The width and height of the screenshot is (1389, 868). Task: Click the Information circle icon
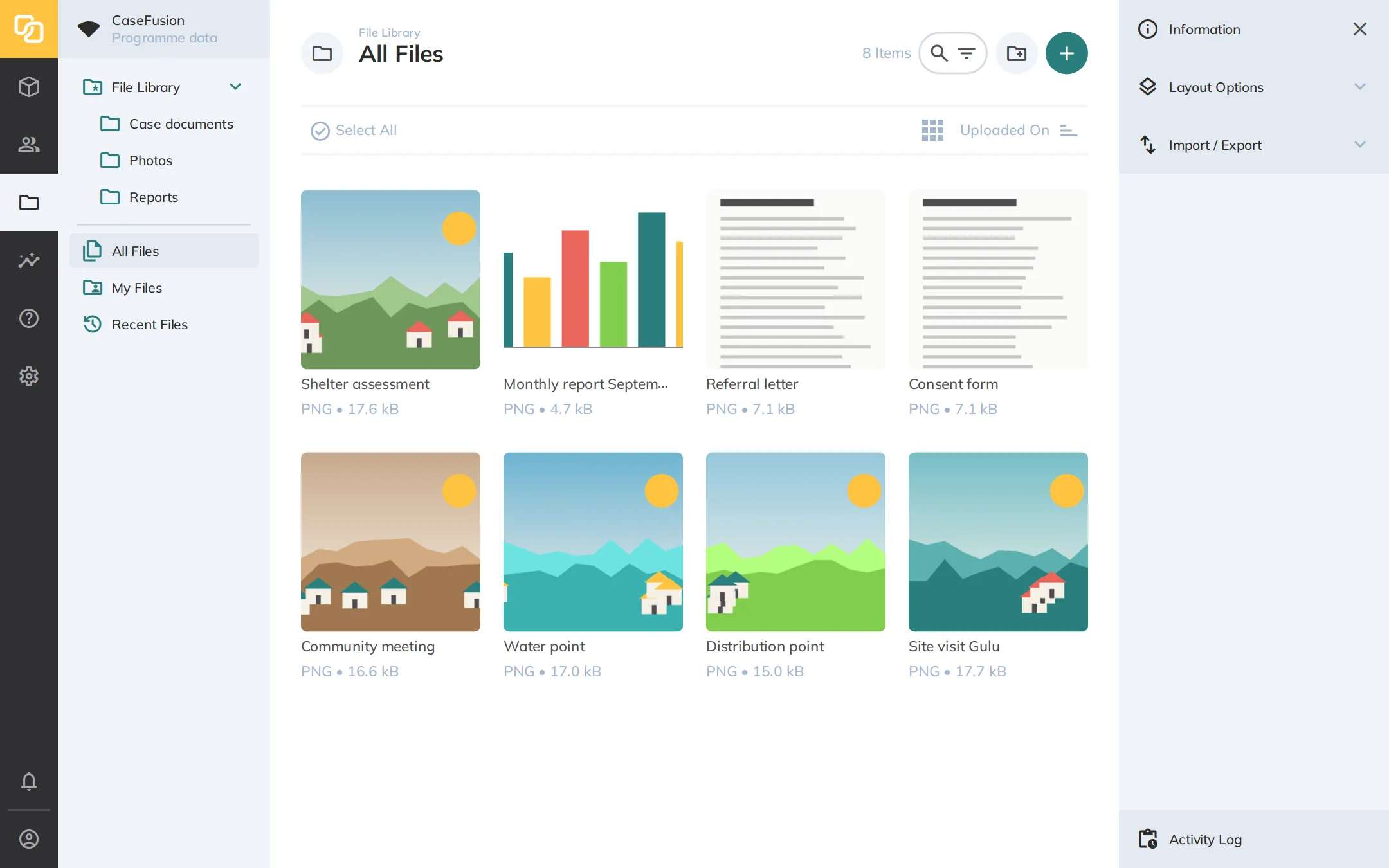pyautogui.click(x=1148, y=29)
